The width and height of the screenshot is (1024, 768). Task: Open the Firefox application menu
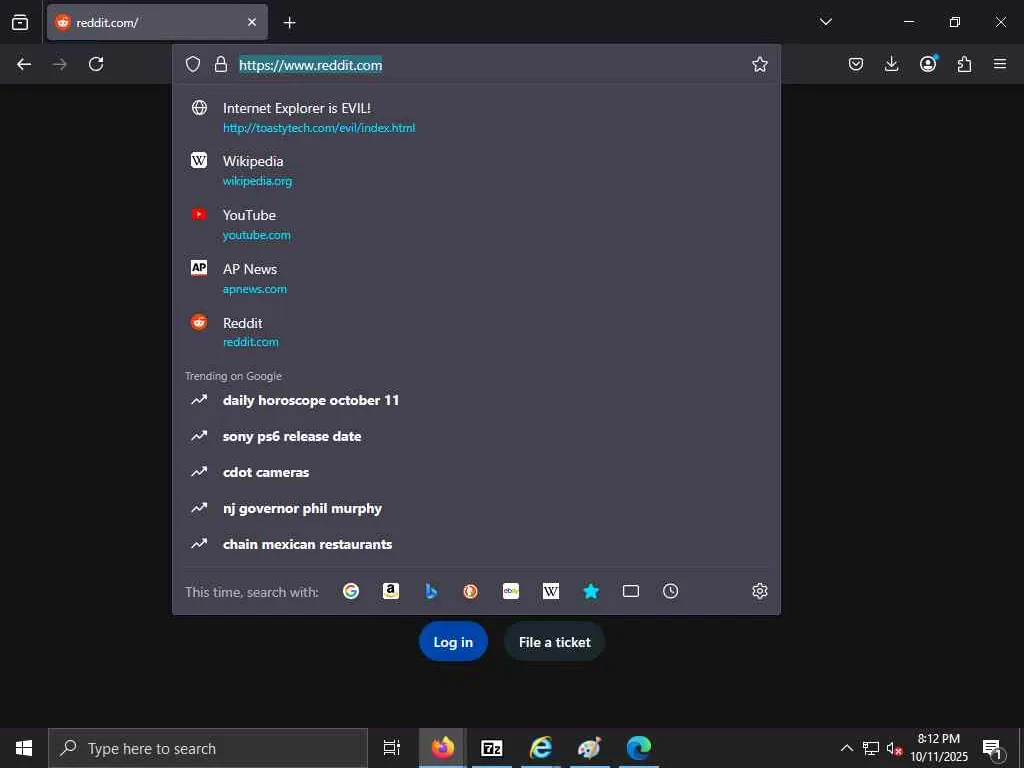point(1000,64)
